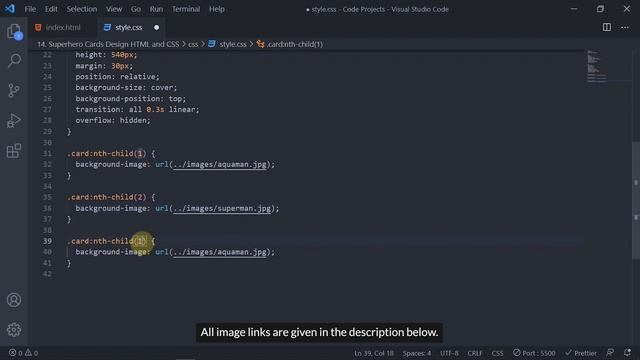This screenshot has height=360, width=640.
Task: Open the Search view
Action: coord(14,61)
